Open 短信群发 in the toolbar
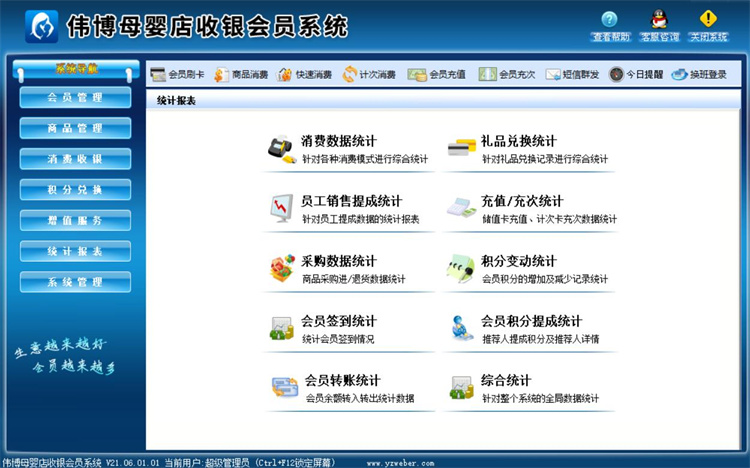Screen dimensions: 750x468 pos(572,75)
